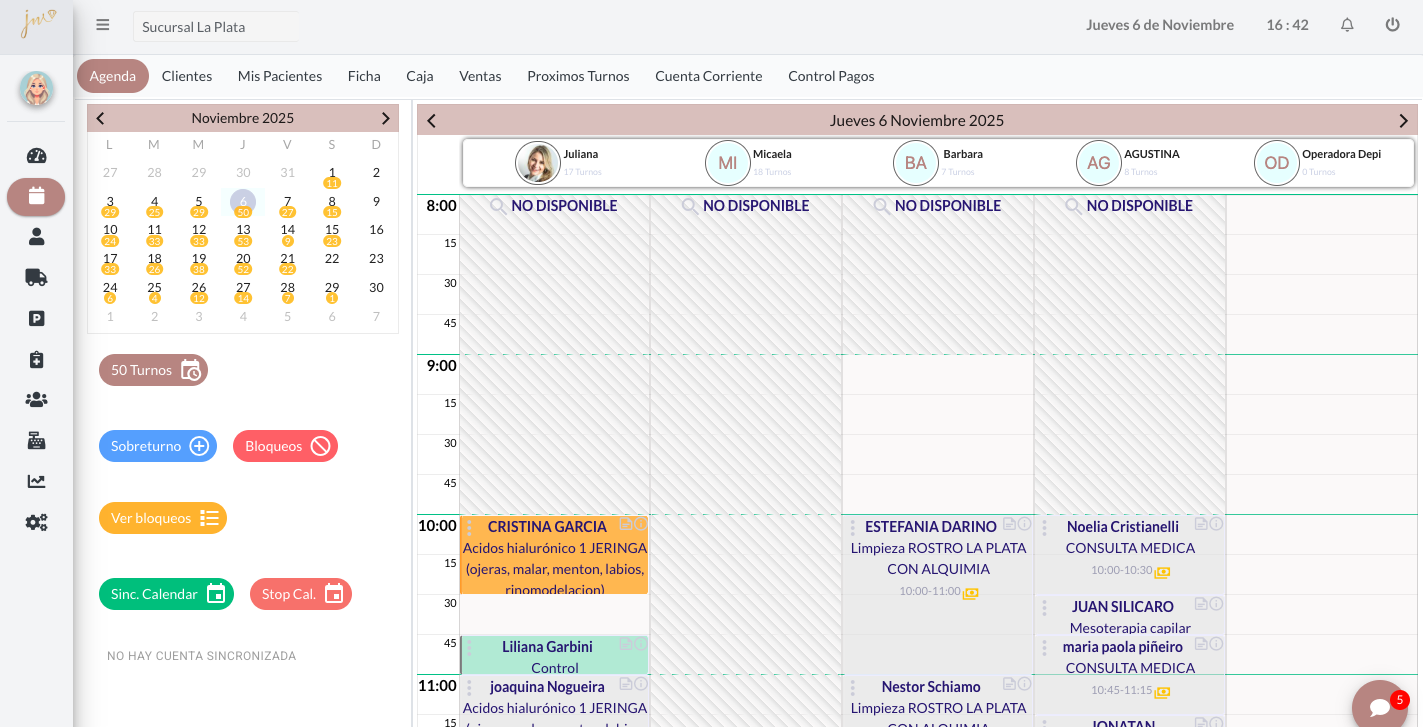Open the dashboard speedometer sidebar icon
The height and width of the screenshot is (727, 1423).
click(x=37, y=156)
